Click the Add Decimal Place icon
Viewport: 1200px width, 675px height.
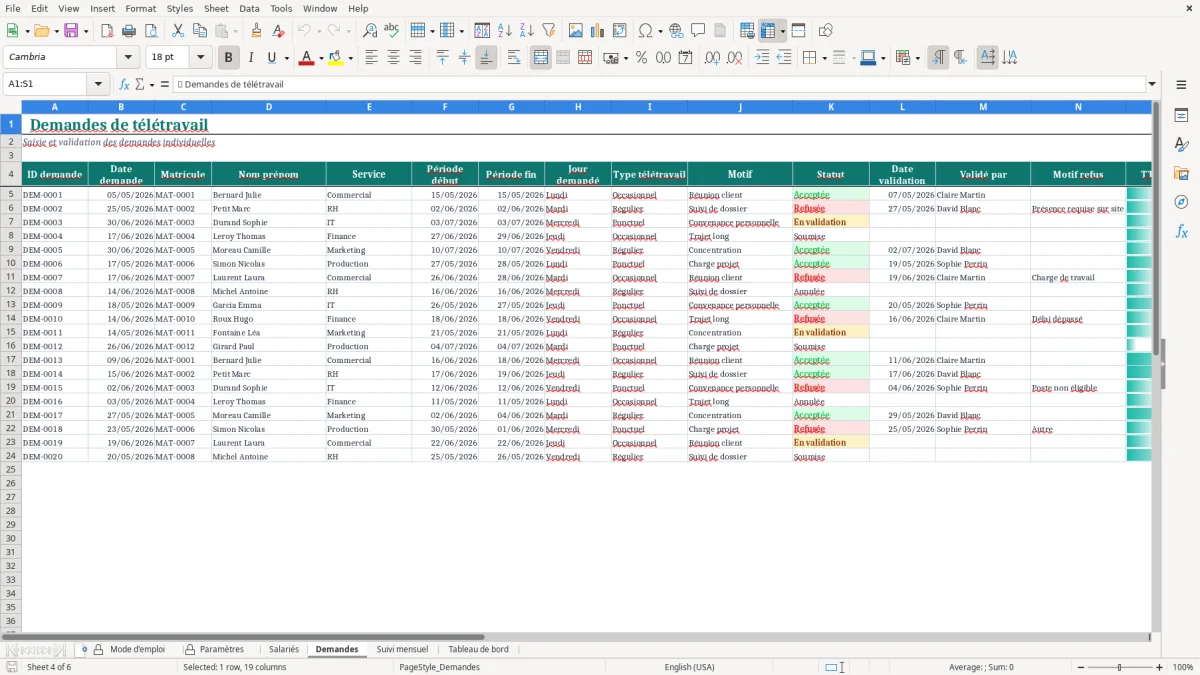(713, 58)
